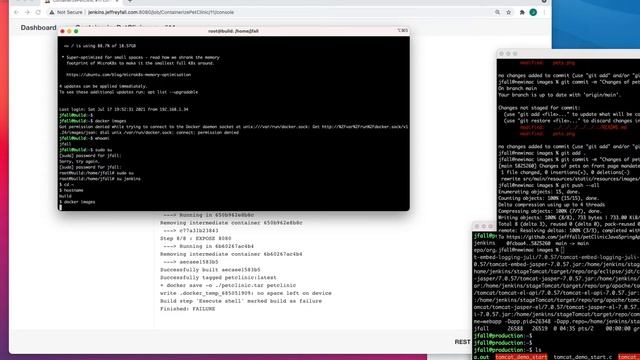Click 'Successfully tagged petclinic:latest' line

(218, 278)
